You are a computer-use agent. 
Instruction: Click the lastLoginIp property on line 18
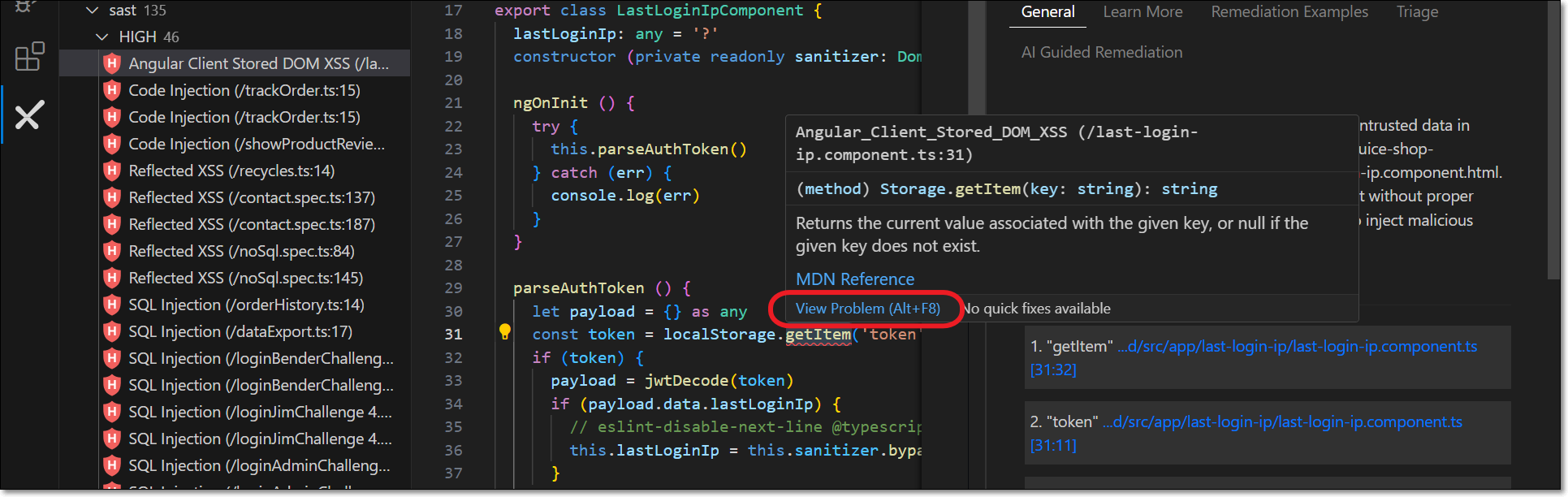pos(564,34)
